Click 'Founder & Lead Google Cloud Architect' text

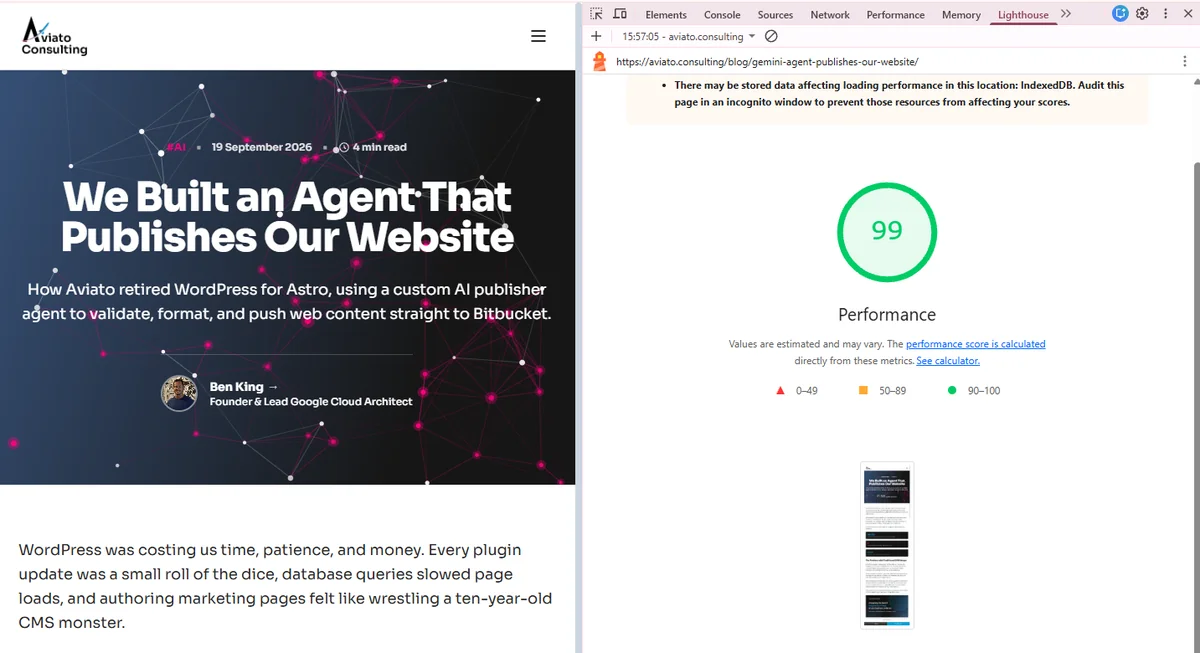coord(311,401)
